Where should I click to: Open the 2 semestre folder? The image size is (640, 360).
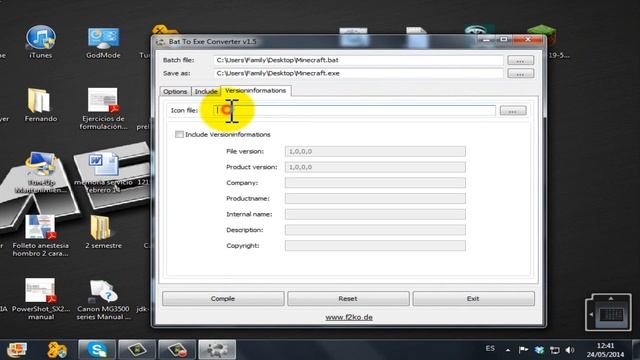tap(103, 232)
